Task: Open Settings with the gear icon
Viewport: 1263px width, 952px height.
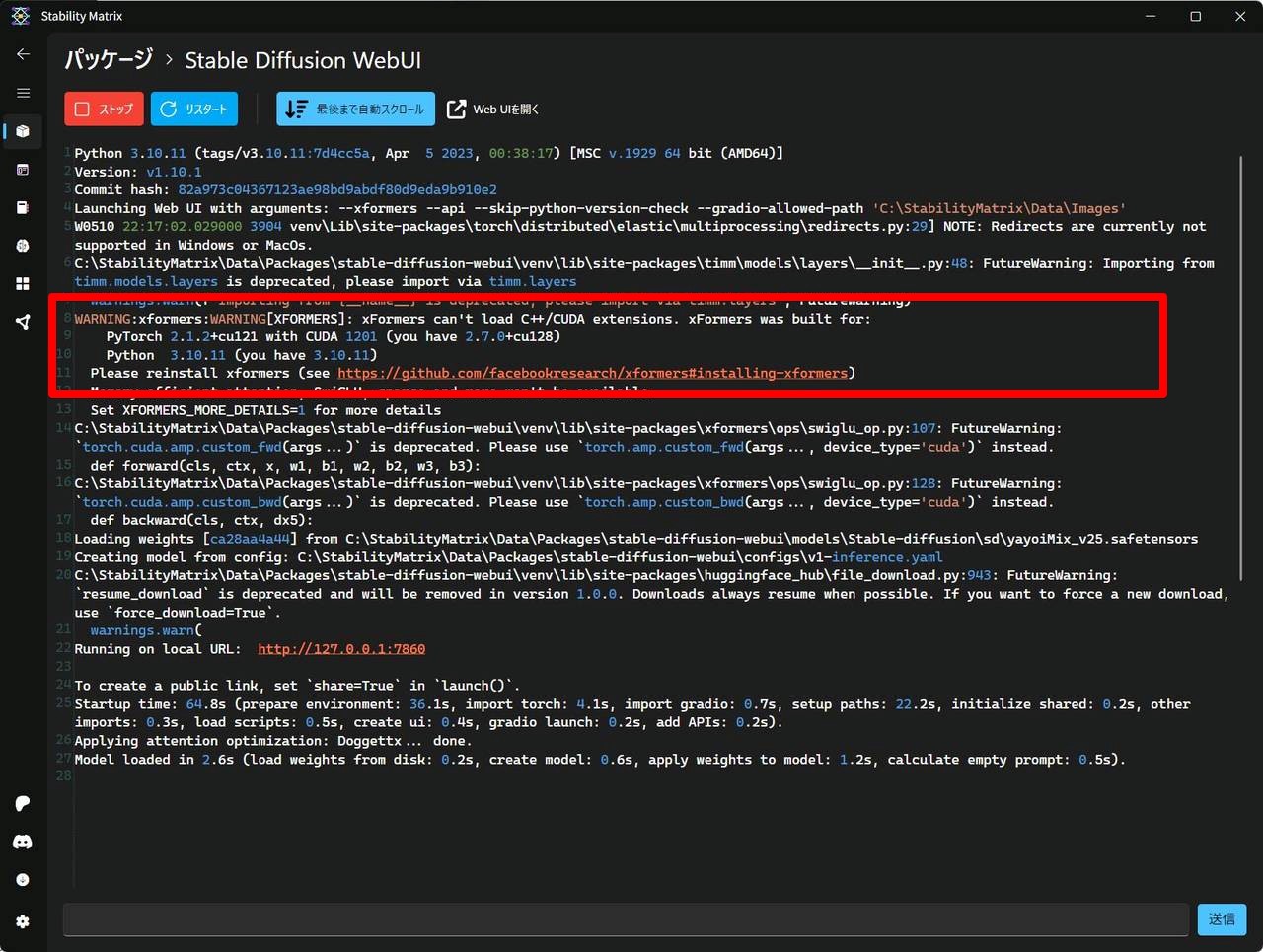Action: pyautogui.click(x=23, y=921)
